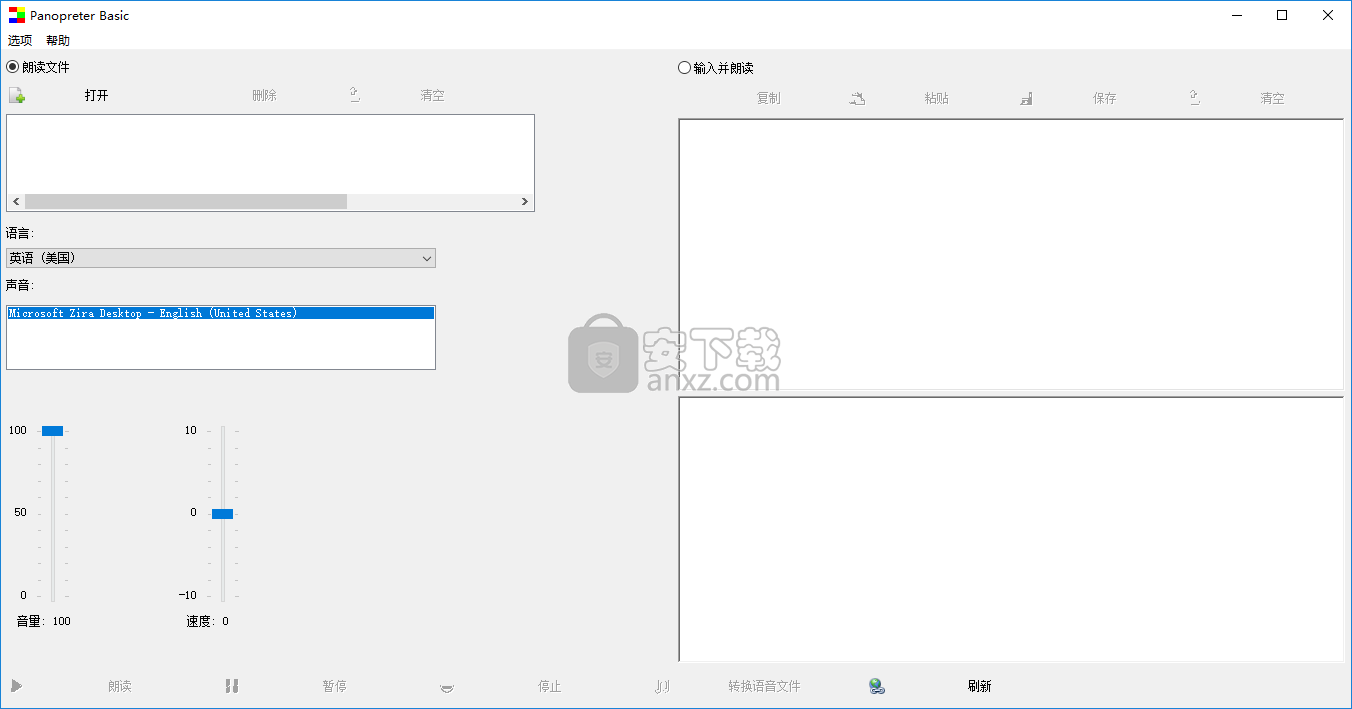
Task: Click the 速度 speed slider handle
Action: pyautogui.click(x=222, y=513)
